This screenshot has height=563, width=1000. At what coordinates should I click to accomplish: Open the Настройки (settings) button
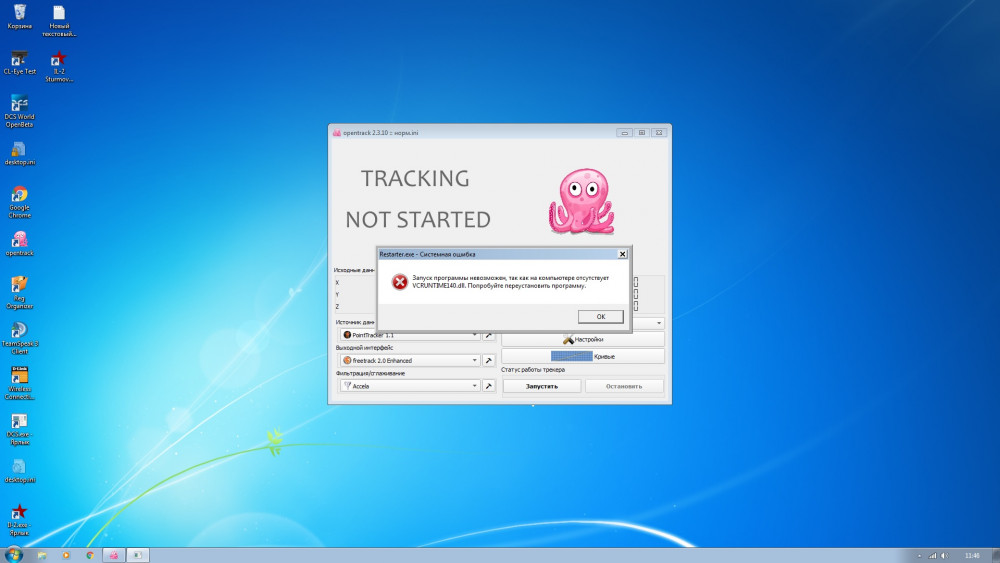click(x=583, y=339)
